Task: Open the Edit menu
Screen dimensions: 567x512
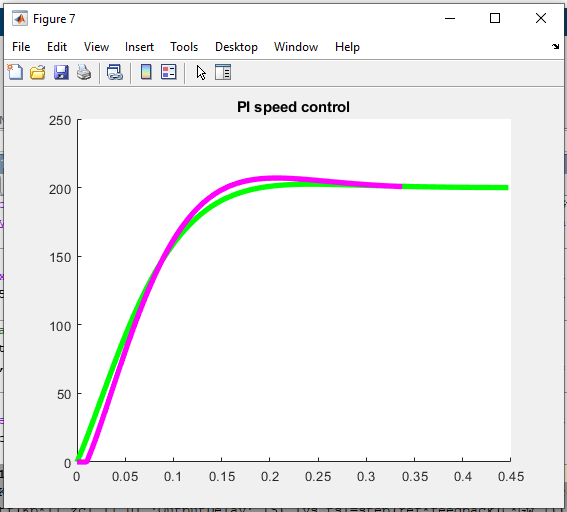Action: tap(57, 47)
